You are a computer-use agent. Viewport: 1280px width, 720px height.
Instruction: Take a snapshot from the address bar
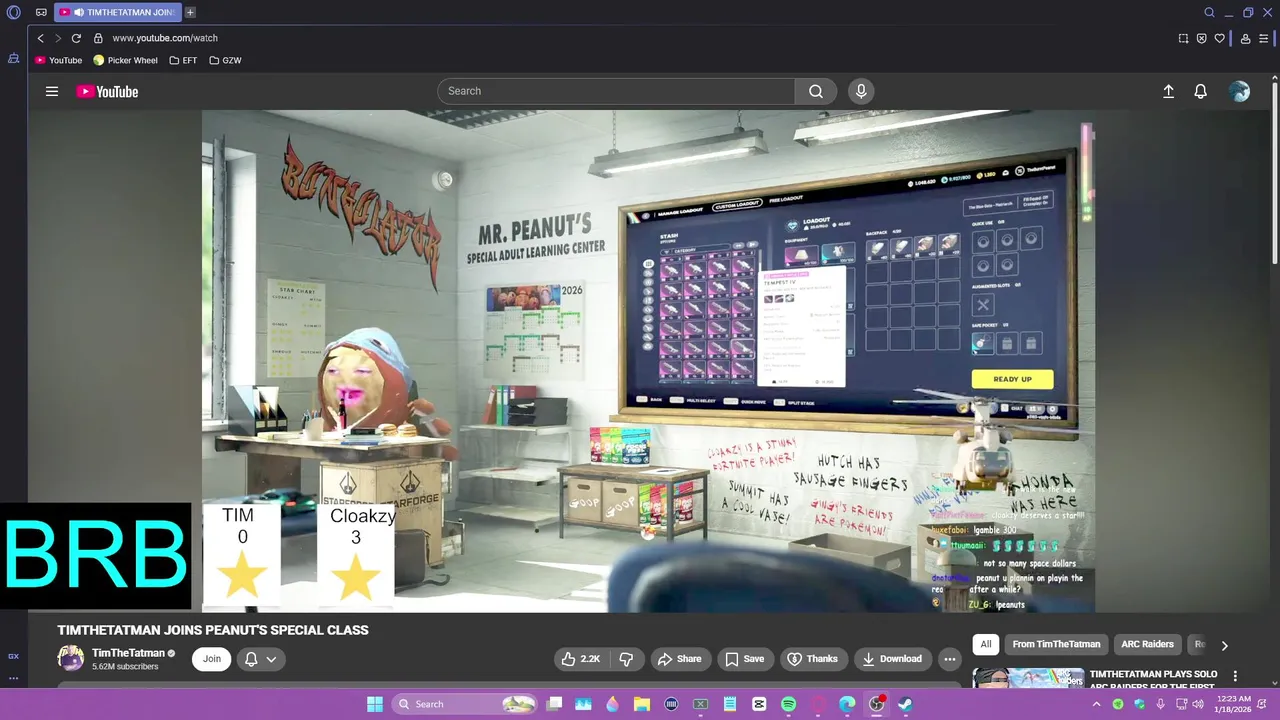click(x=1183, y=38)
